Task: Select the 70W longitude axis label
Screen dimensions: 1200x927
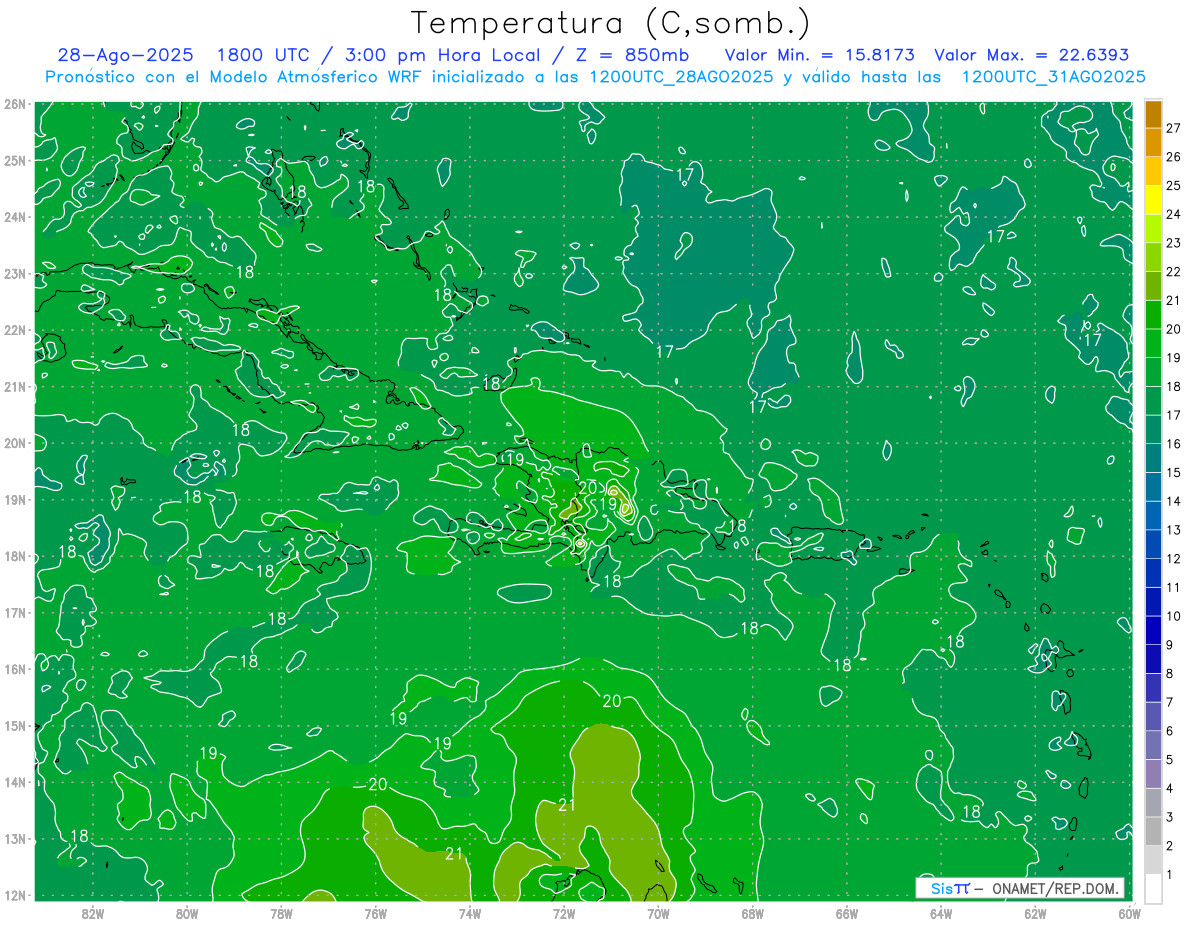Action: [x=658, y=913]
